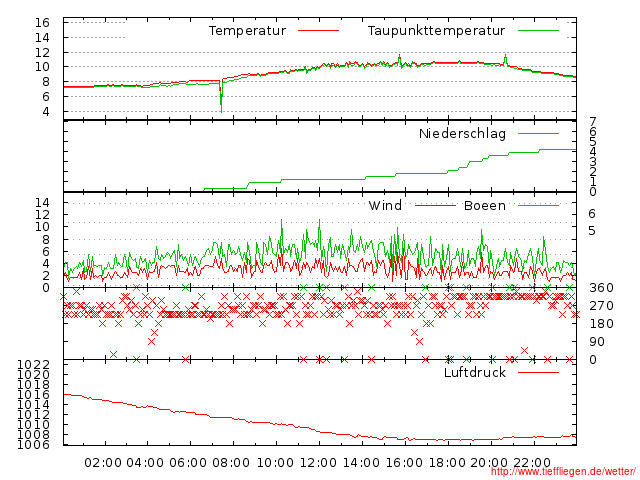The width and height of the screenshot is (640, 480).
Task: Click the 18:00 time axis label
Action: (447, 463)
